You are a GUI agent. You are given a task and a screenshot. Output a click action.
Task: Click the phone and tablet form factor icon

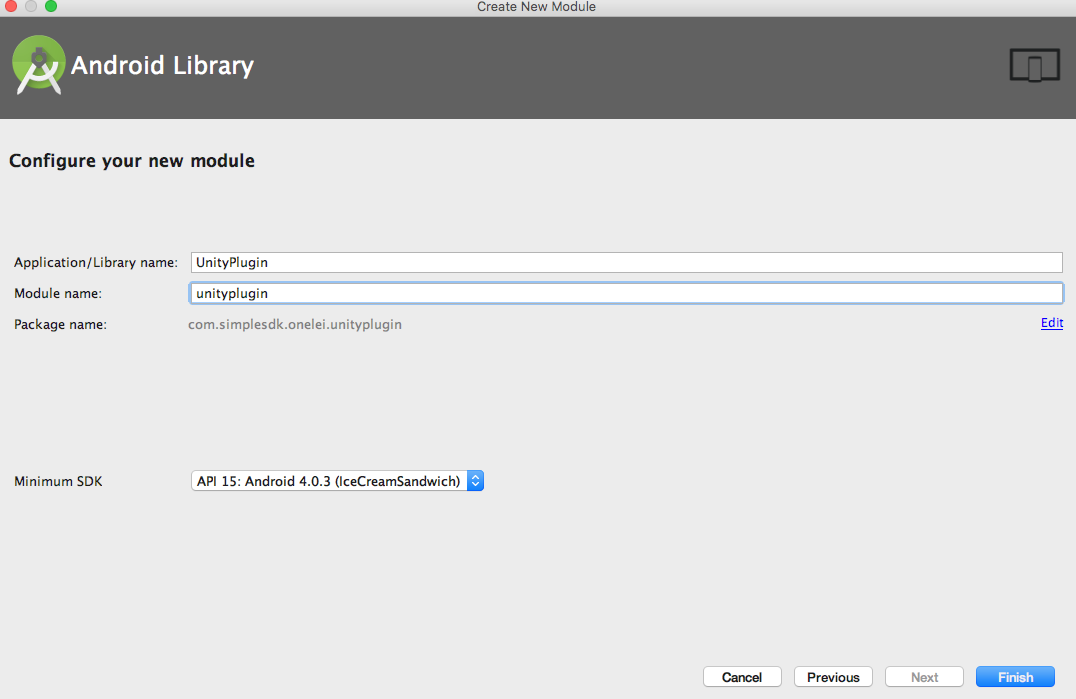(x=1034, y=66)
